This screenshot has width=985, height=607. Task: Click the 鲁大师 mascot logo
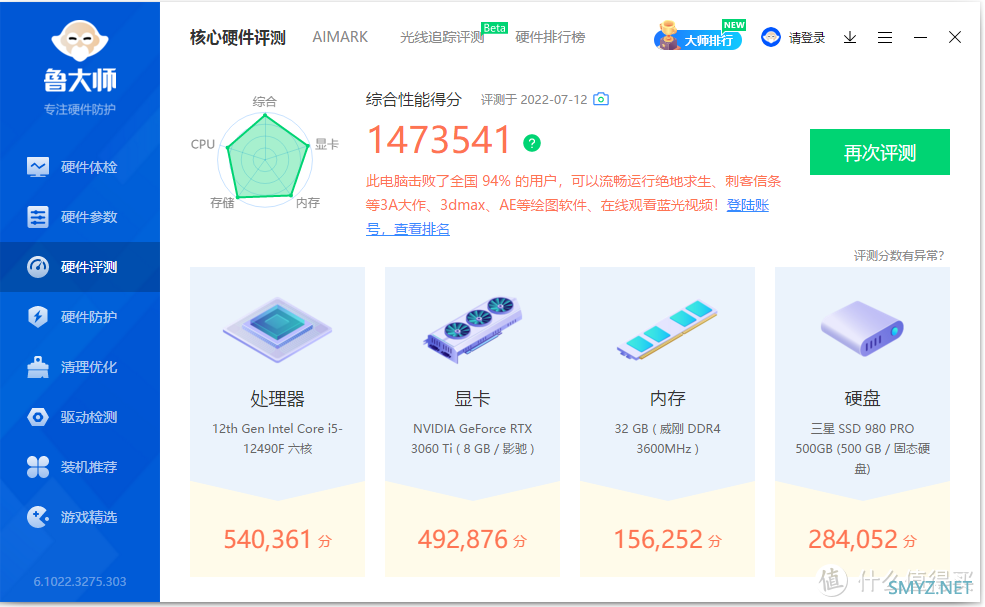[x=80, y=41]
